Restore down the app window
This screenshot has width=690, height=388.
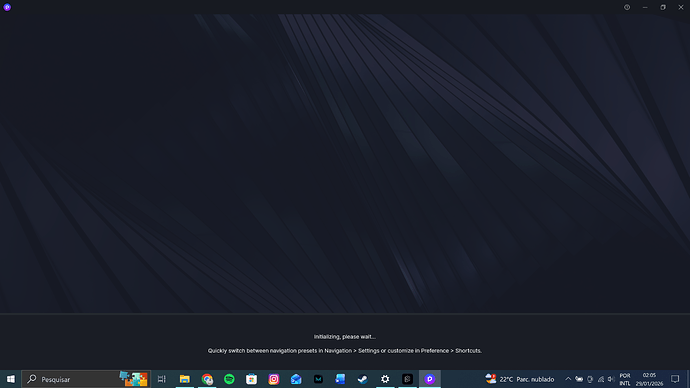click(663, 7)
